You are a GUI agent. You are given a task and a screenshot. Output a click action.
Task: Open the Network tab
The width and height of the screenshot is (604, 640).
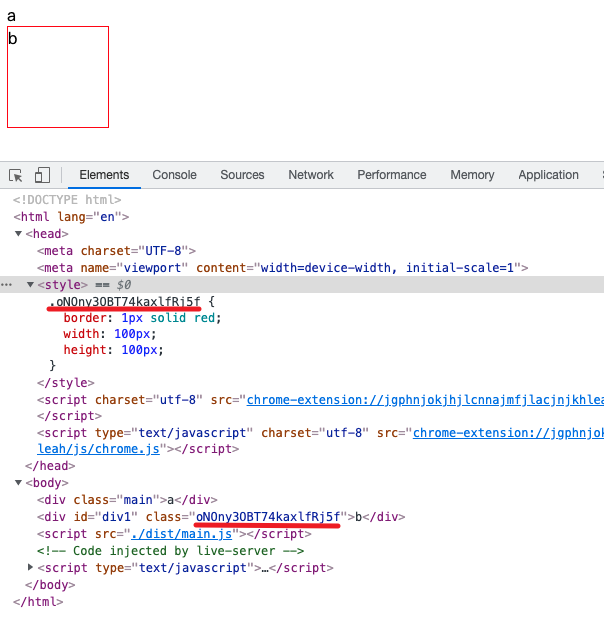pyautogui.click(x=311, y=175)
